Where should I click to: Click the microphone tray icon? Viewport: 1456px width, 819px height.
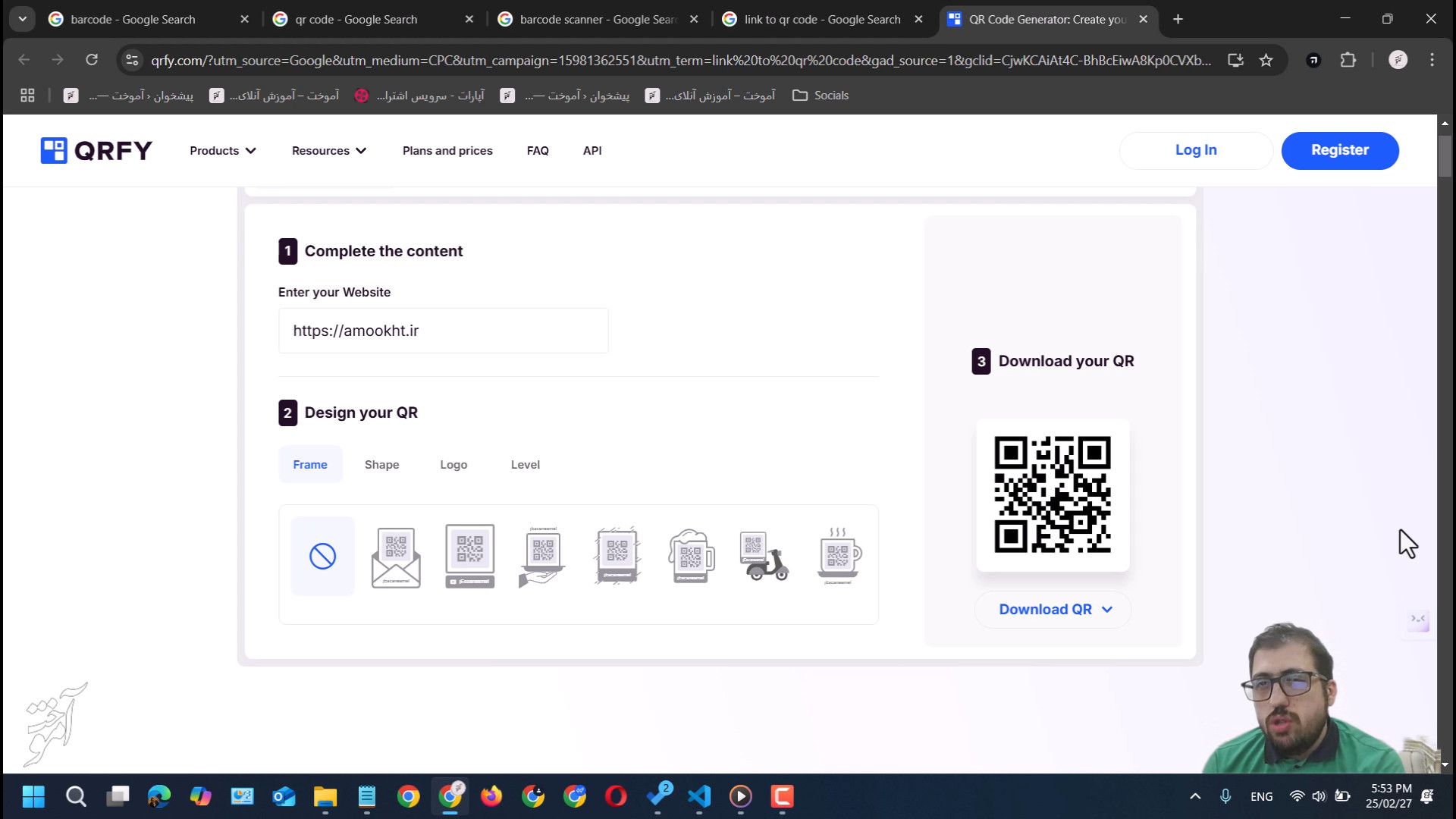point(1225,796)
